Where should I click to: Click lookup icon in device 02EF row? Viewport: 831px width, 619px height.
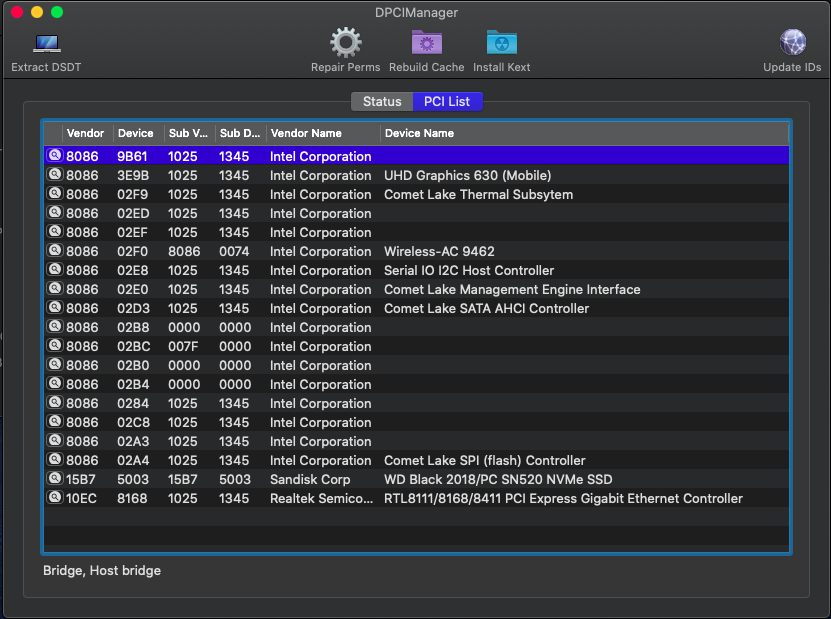click(55, 231)
